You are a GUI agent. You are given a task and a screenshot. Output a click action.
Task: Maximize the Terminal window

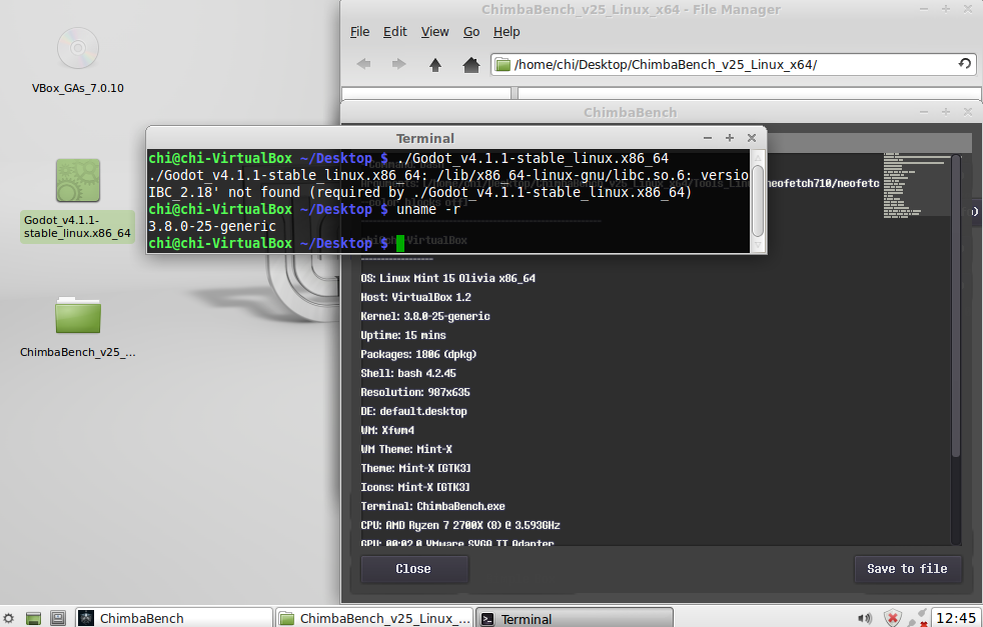tap(729, 138)
